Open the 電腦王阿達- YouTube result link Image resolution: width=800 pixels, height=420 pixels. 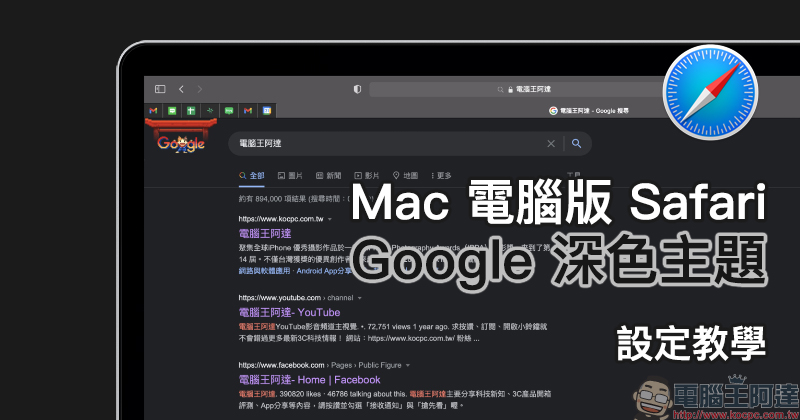click(x=289, y=312)
